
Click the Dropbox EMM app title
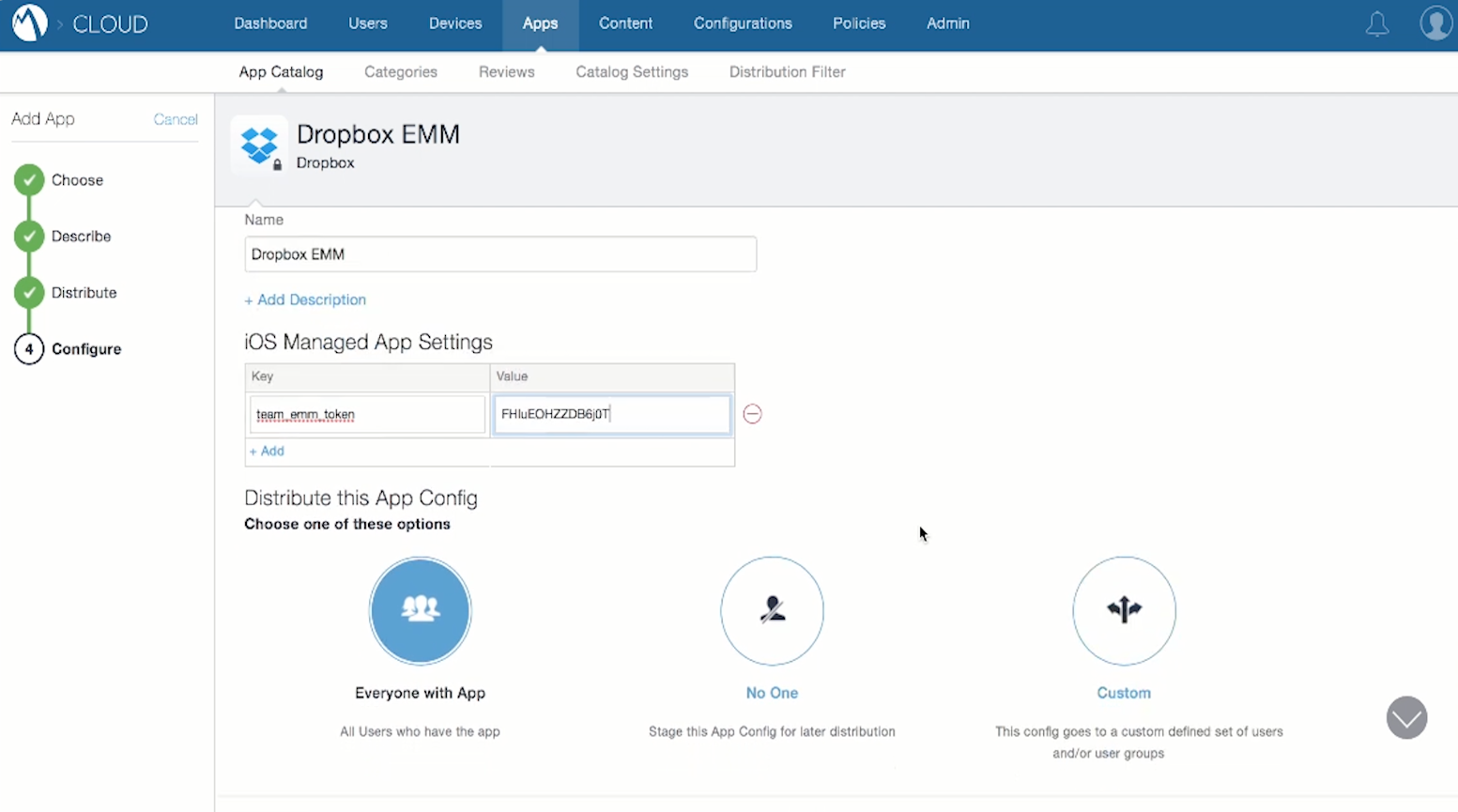coord(378,134)
